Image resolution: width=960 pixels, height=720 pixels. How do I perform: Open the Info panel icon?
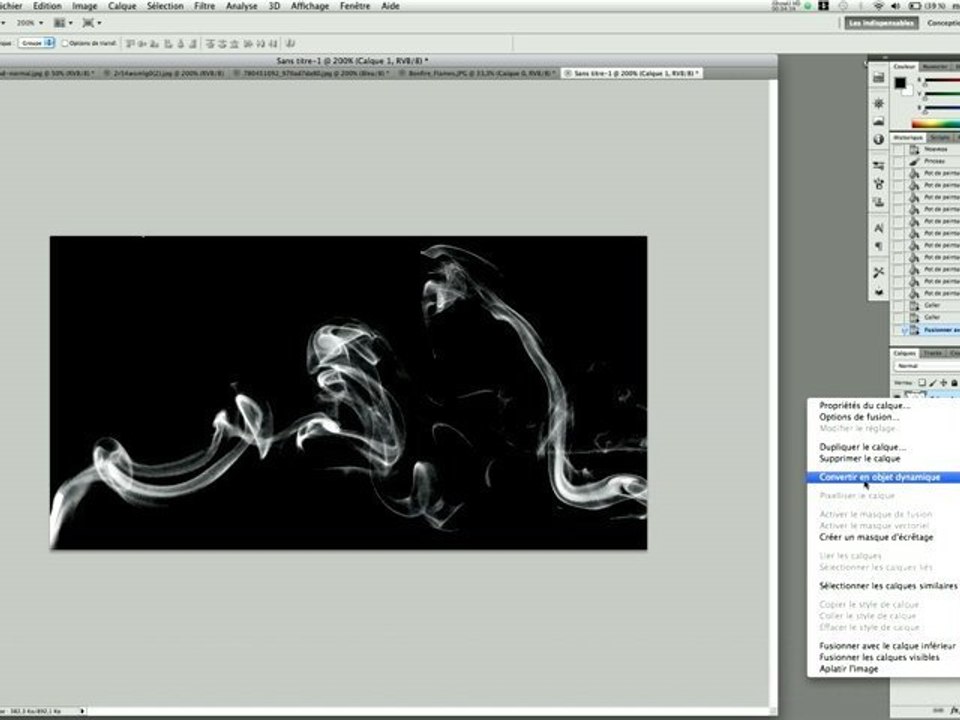tap(879, 140)
